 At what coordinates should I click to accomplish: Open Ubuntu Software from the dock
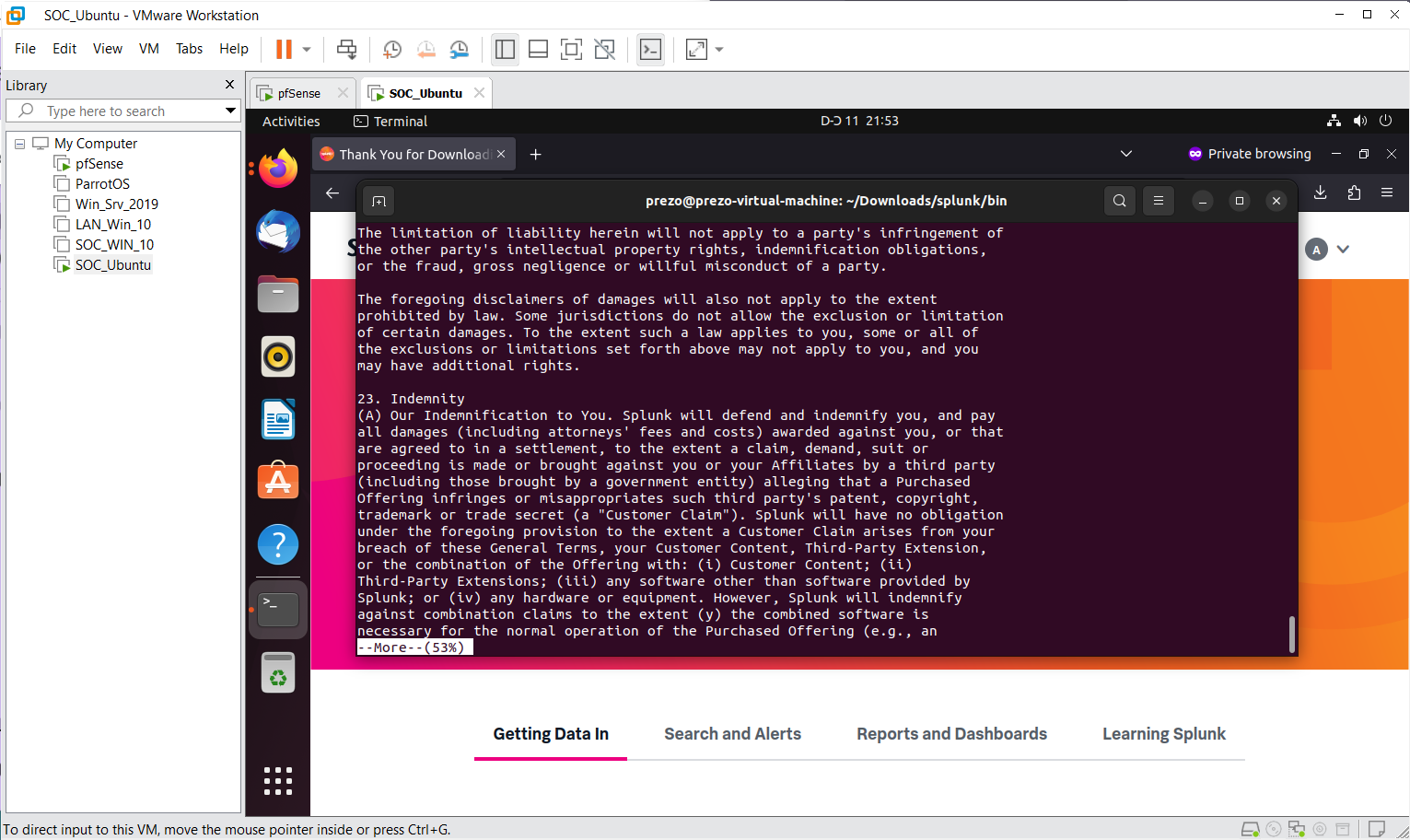(x=278, y=482)
